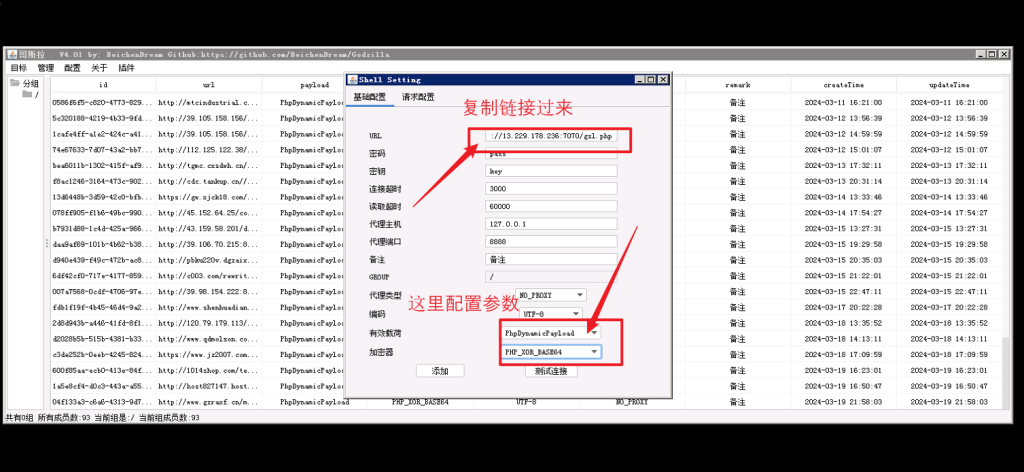Maximize the Shell Setting dialog
Image resolution: width=1024 pixels, height=472 pixels.
click(650, 80)
